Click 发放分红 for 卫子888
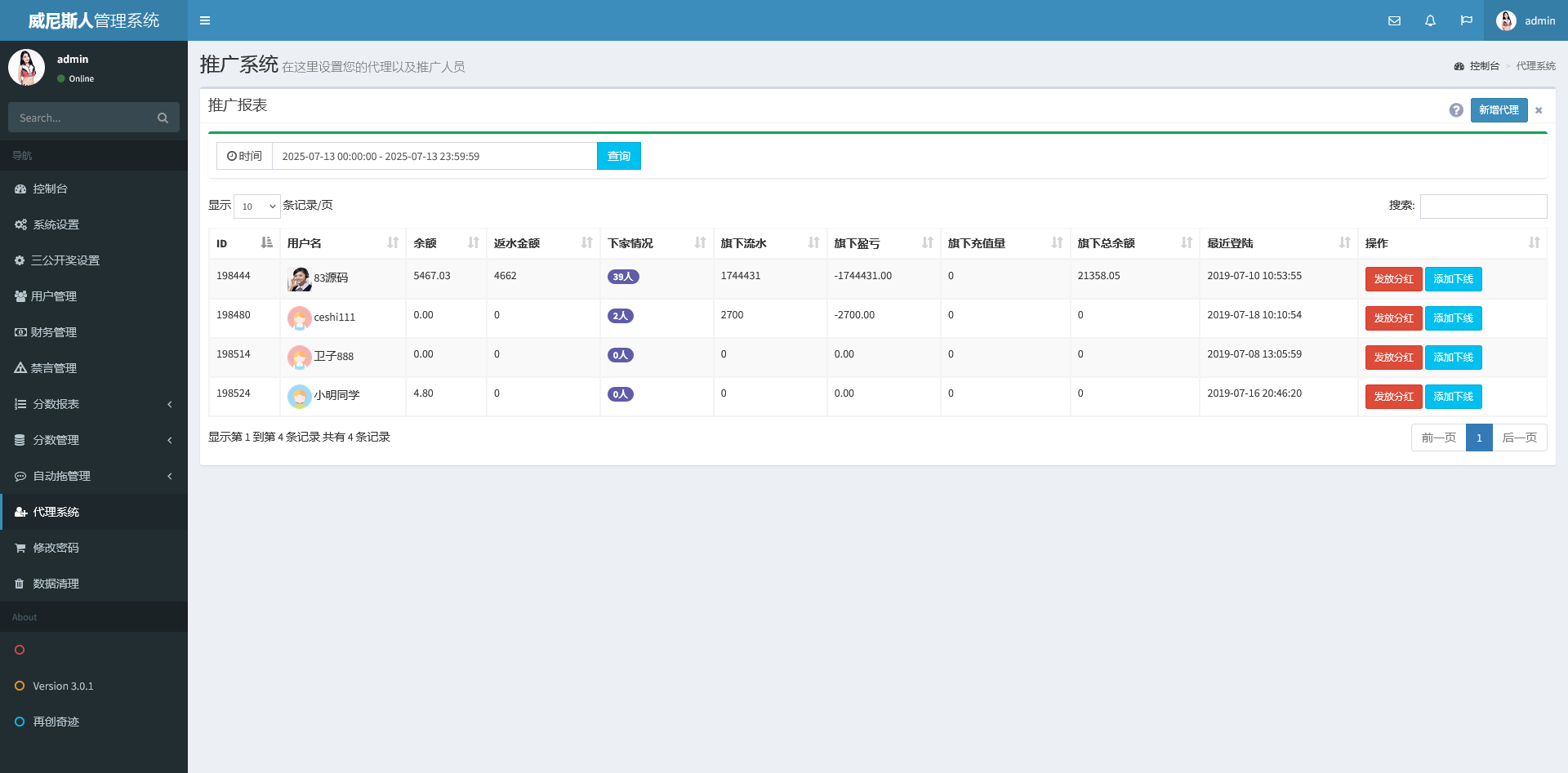1568x773 pixels. click(1394, 358)
